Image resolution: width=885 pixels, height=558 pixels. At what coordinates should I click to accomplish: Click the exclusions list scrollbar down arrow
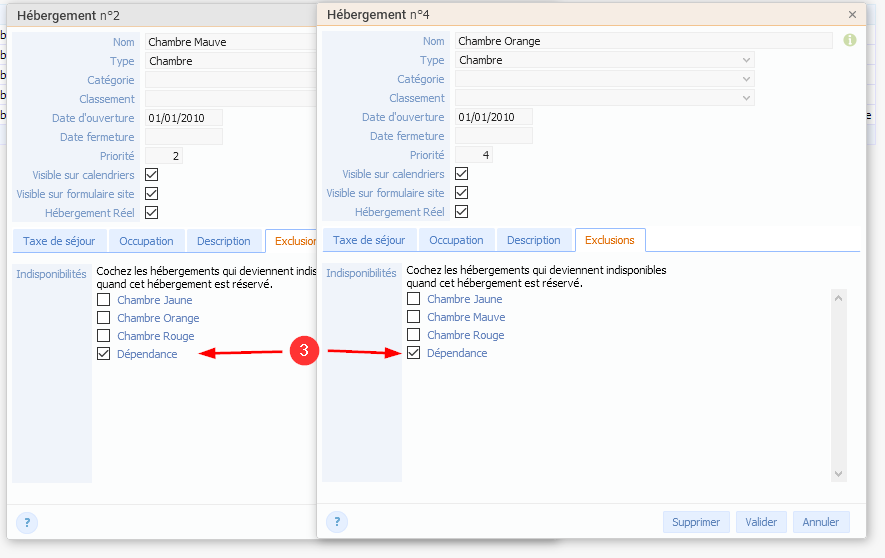tap(839, 474)
